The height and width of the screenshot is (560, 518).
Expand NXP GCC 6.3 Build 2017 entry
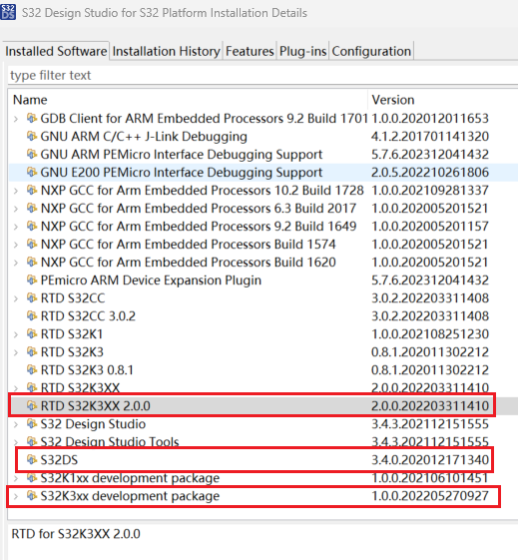click(x=16, y=209)
